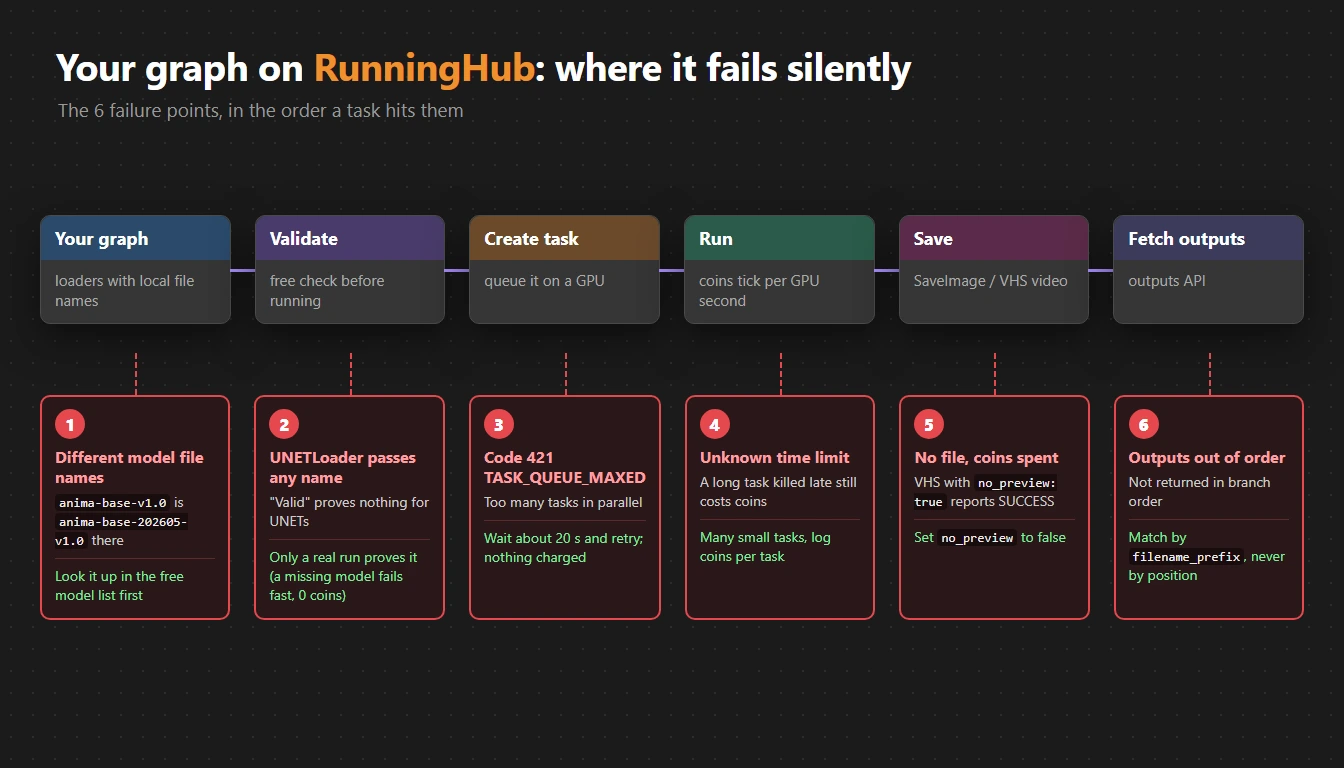1344x768 pixels.
Task: Select the "UNETLoader passes any name" failure title
Action: pyautogui.click(x=343, y=467)
